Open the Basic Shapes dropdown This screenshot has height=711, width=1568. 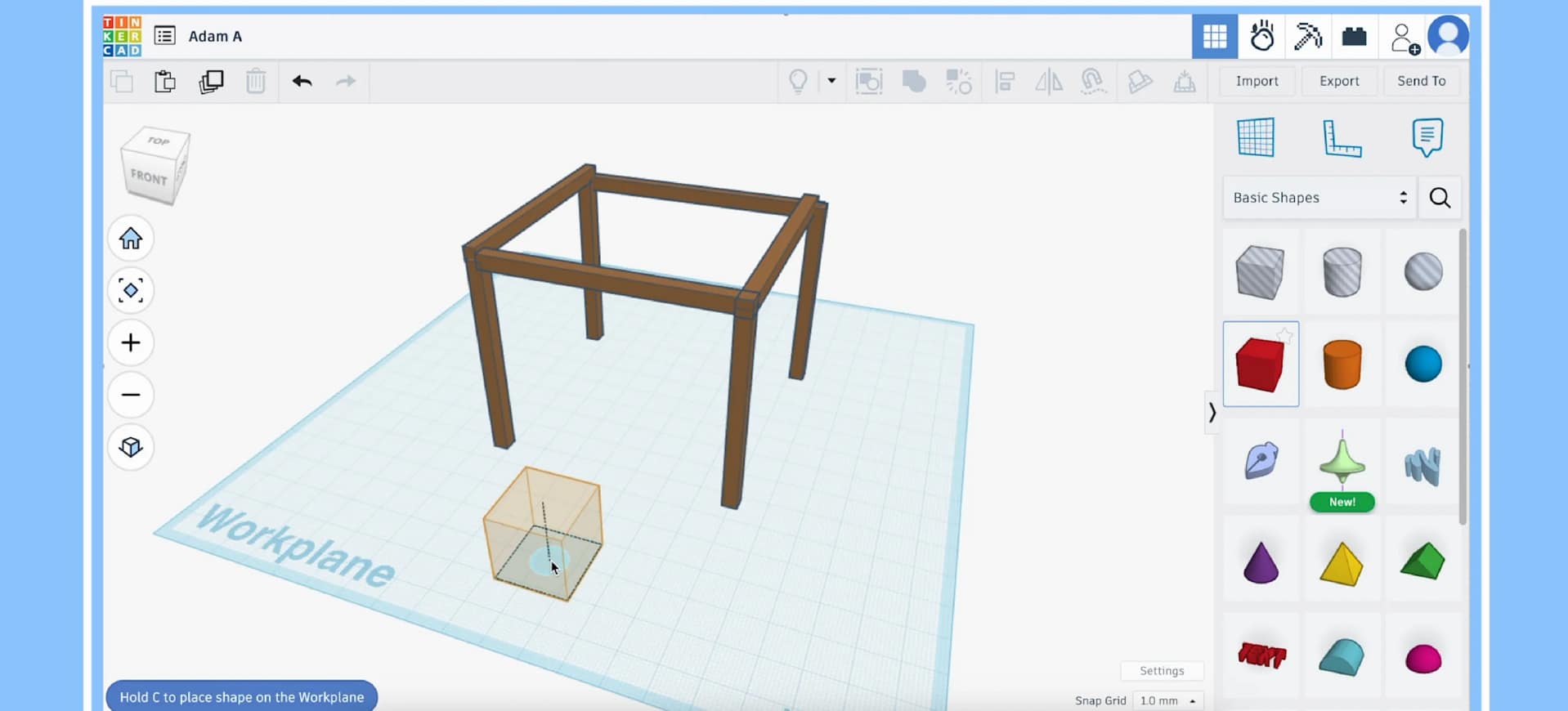pos(1319,198)
